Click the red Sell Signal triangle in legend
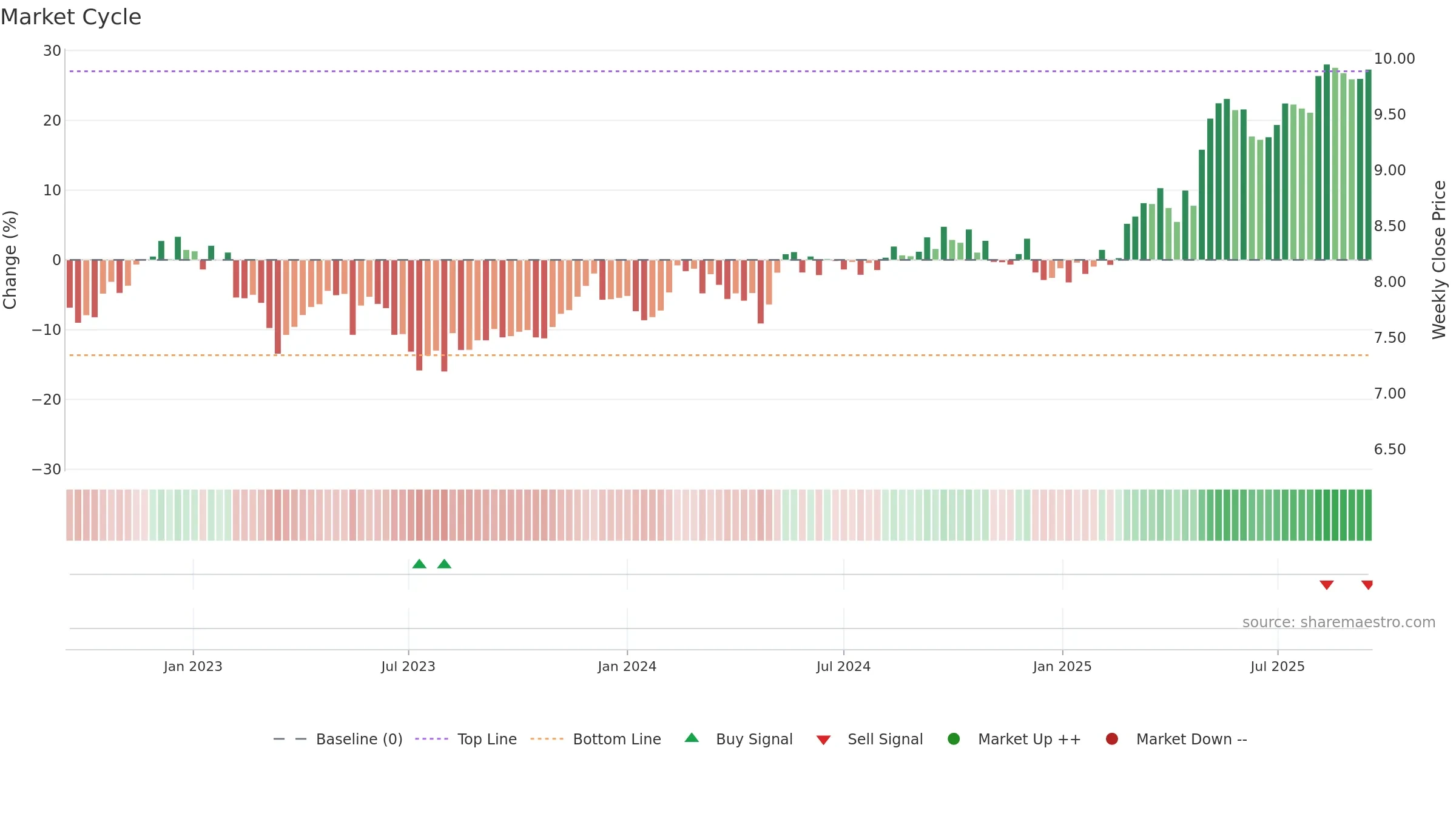 tap(823, 740)
